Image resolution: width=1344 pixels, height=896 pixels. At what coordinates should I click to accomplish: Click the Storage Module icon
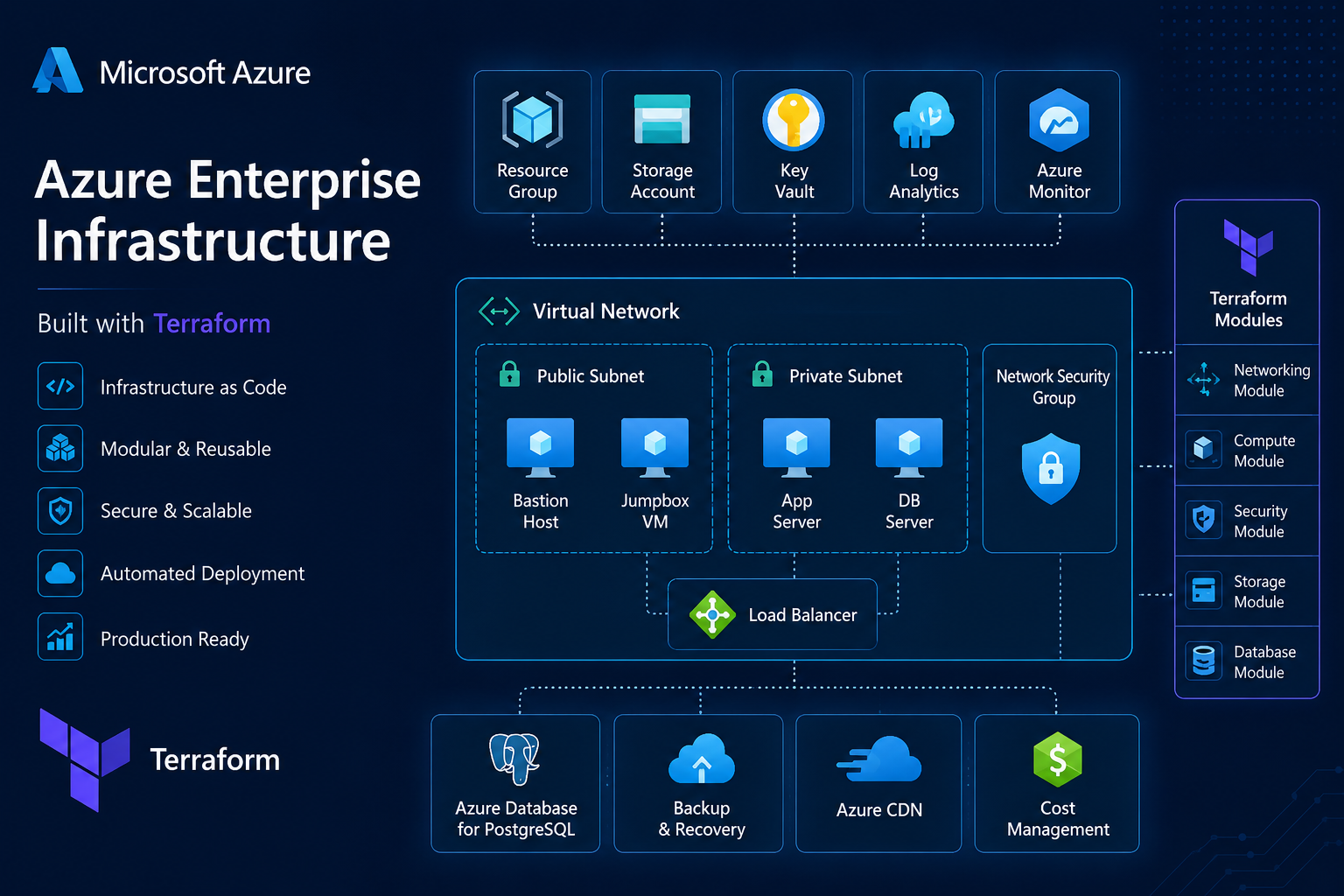point(1204,591)
